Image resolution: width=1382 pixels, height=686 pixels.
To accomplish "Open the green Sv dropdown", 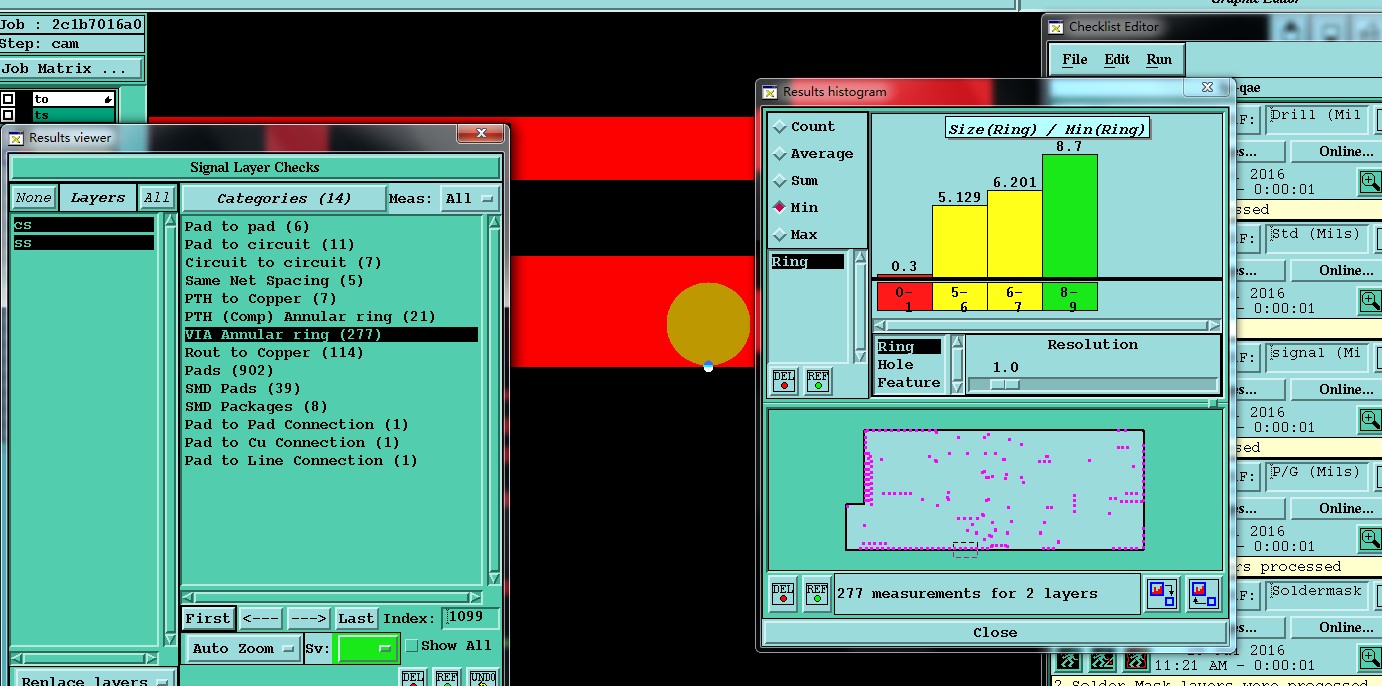I will point(367,648).
